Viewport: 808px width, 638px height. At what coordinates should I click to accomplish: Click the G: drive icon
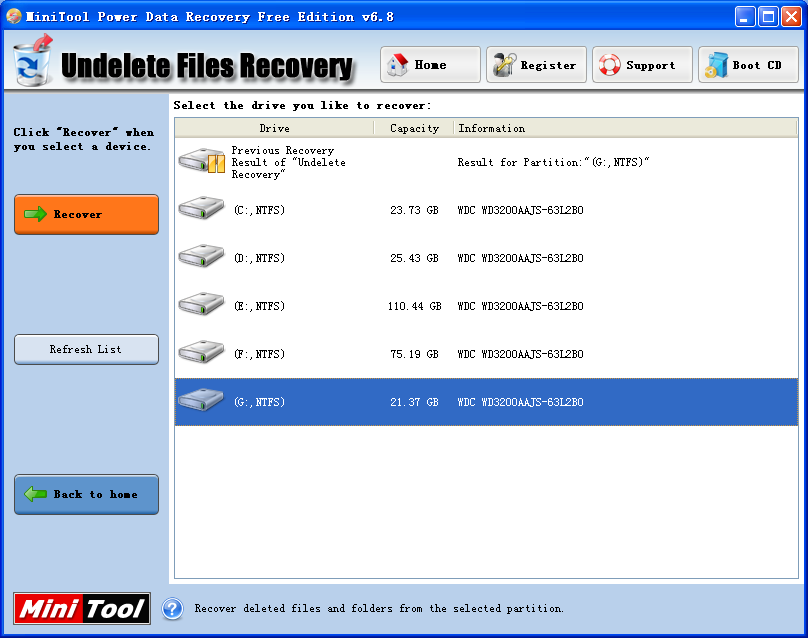point(201,400)
